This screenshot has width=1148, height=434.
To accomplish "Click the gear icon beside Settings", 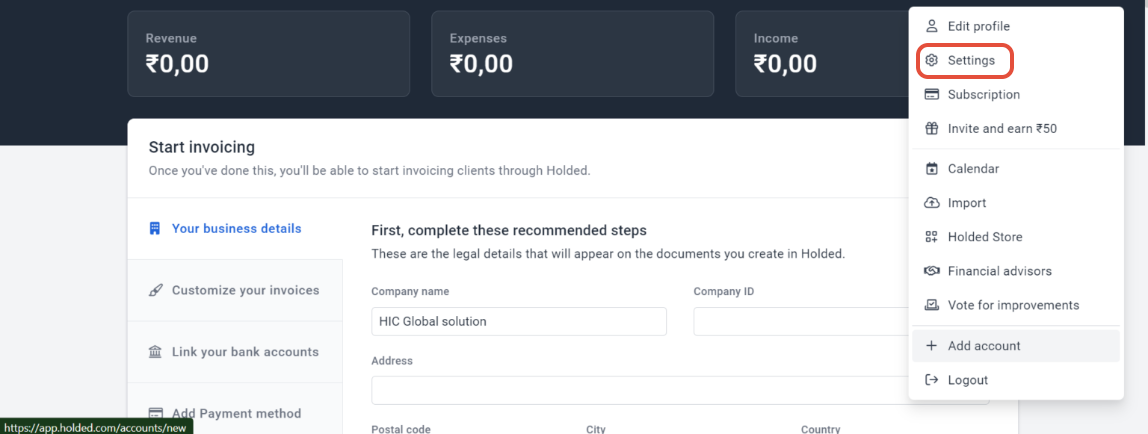I will coord(932,61).
